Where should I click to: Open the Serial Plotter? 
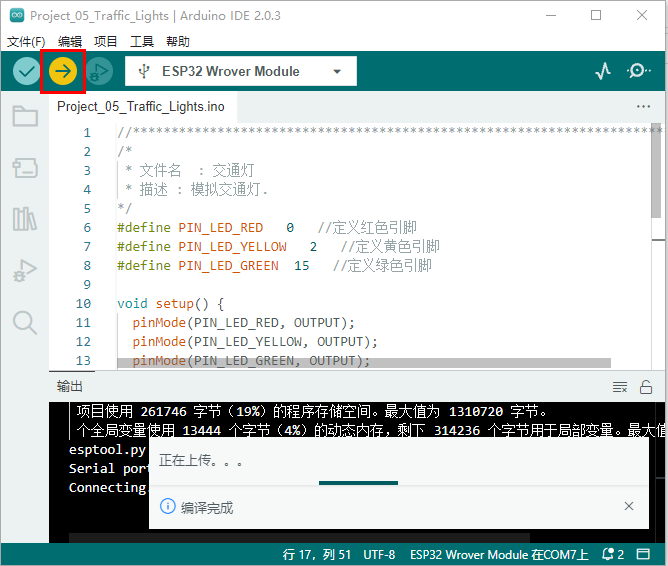point(603,71)
